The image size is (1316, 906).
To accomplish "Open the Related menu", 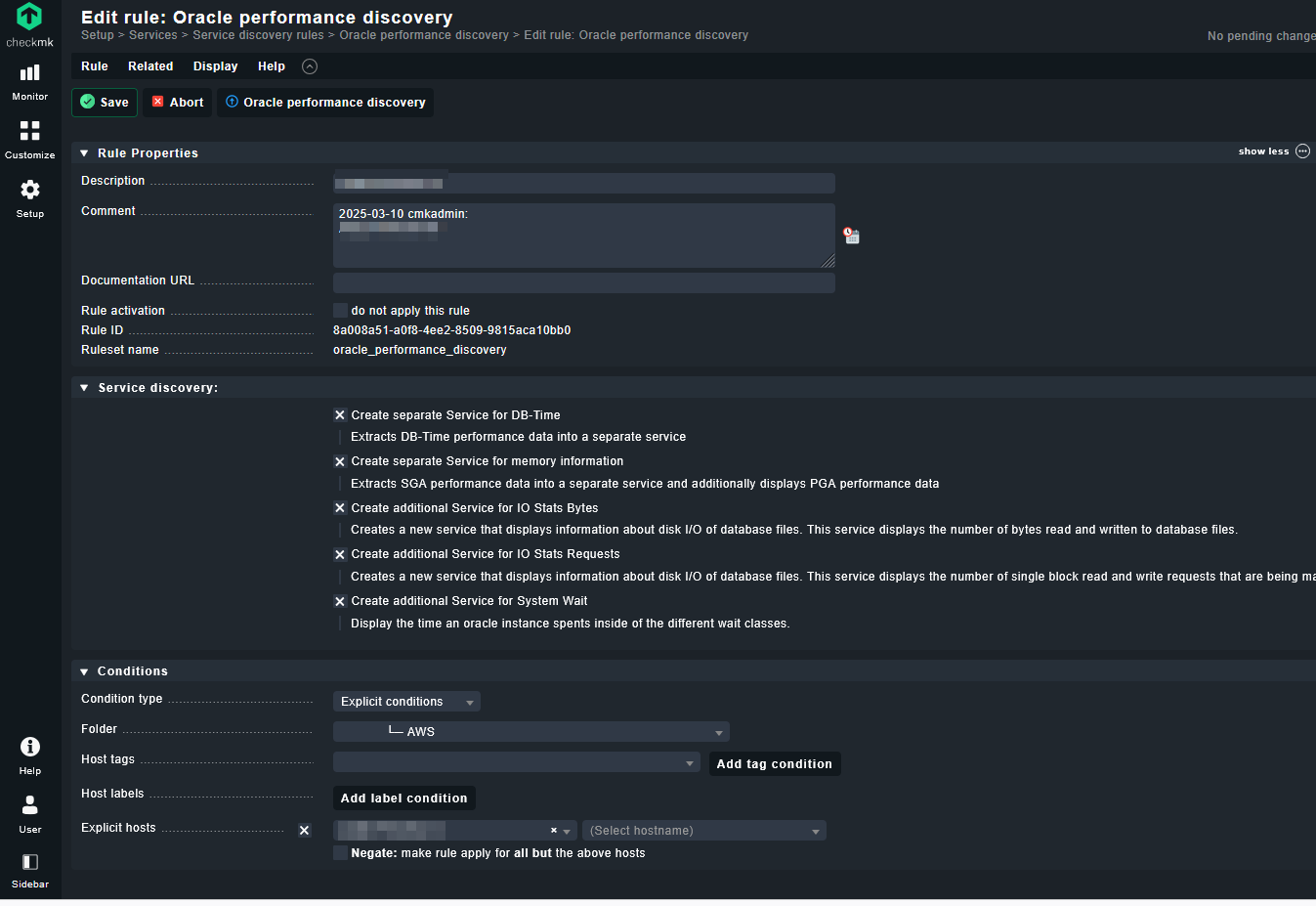I will 150,66.
